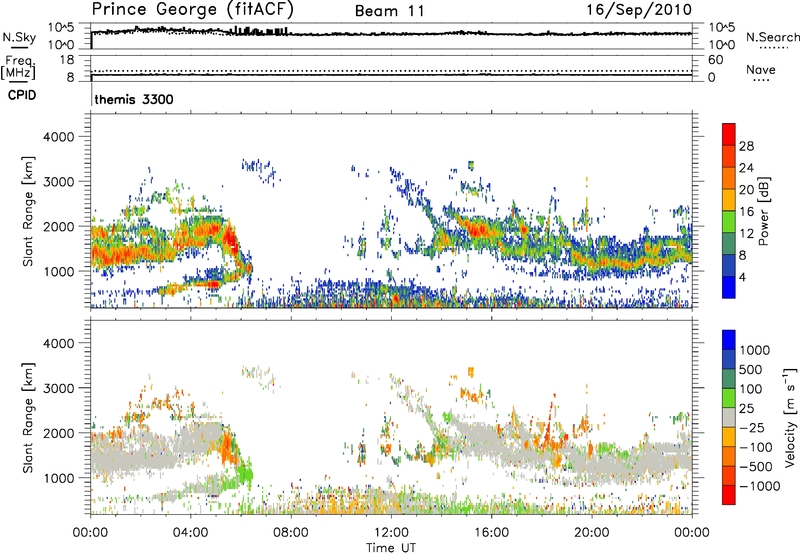Viewport: 800px width, 554px height.
Task: Click the date '16/Sep/2010'
Action: (639, 9)
